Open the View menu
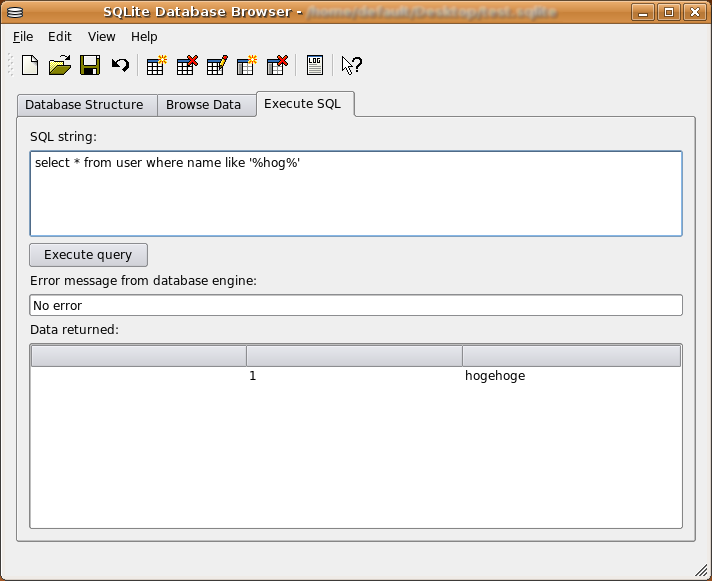 point(102,37)
